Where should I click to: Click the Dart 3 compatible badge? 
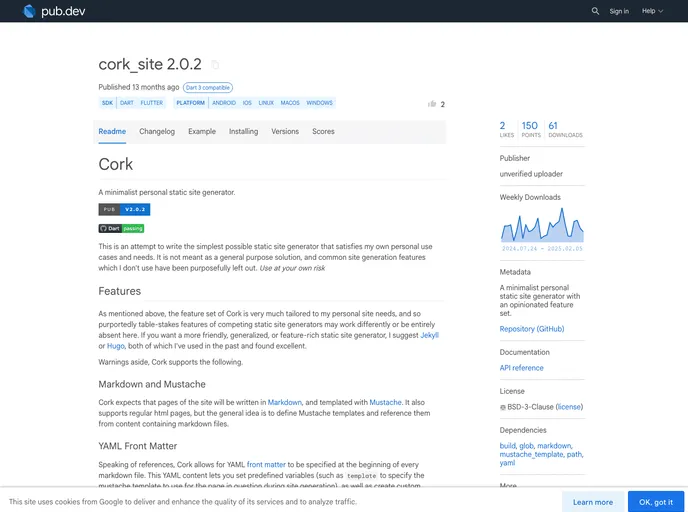[208, 88]
